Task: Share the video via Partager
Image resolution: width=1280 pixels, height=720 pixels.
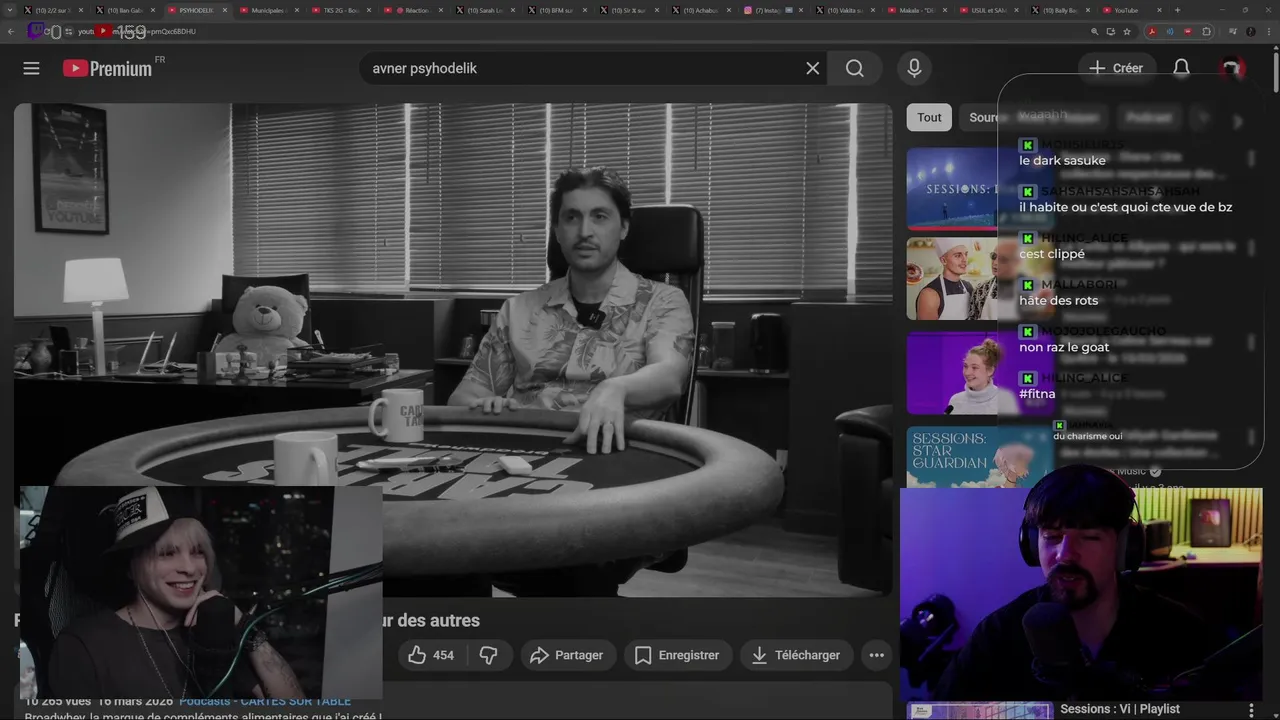Action: tap(567, 655)
